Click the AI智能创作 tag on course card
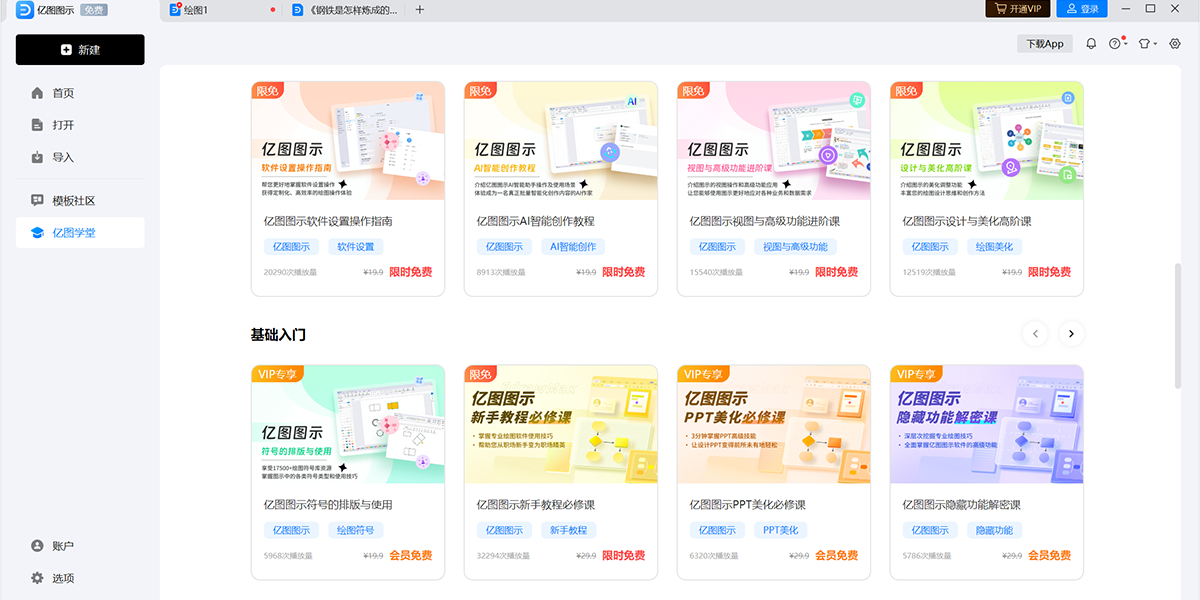1200x600 pixels. pyautogui.click(x=573, y=247)
